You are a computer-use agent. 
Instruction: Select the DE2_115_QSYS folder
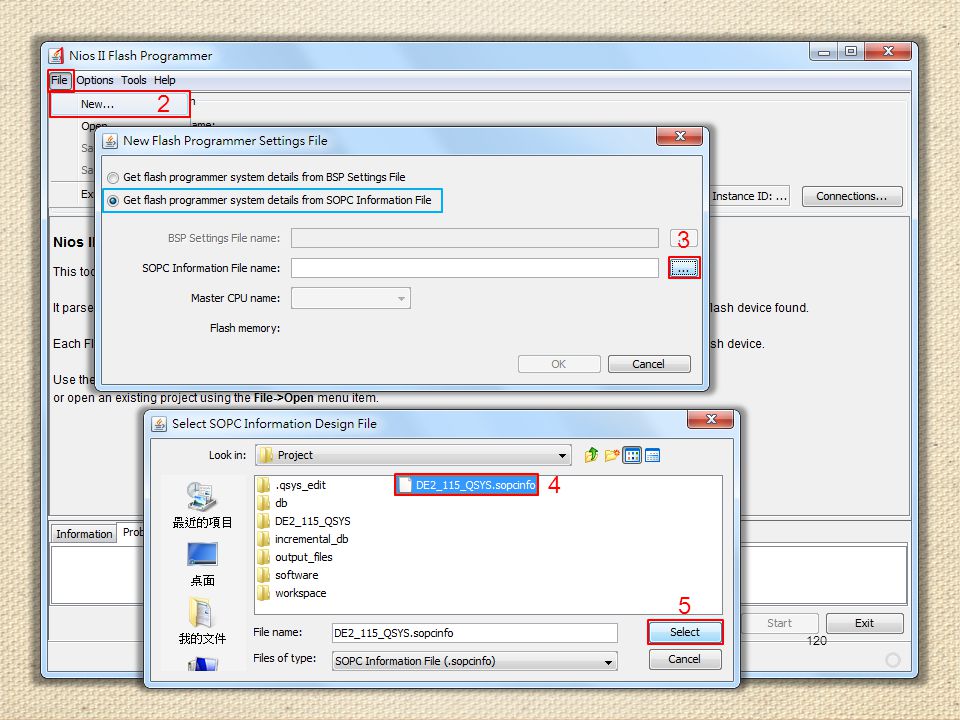[x=304, y=521]
